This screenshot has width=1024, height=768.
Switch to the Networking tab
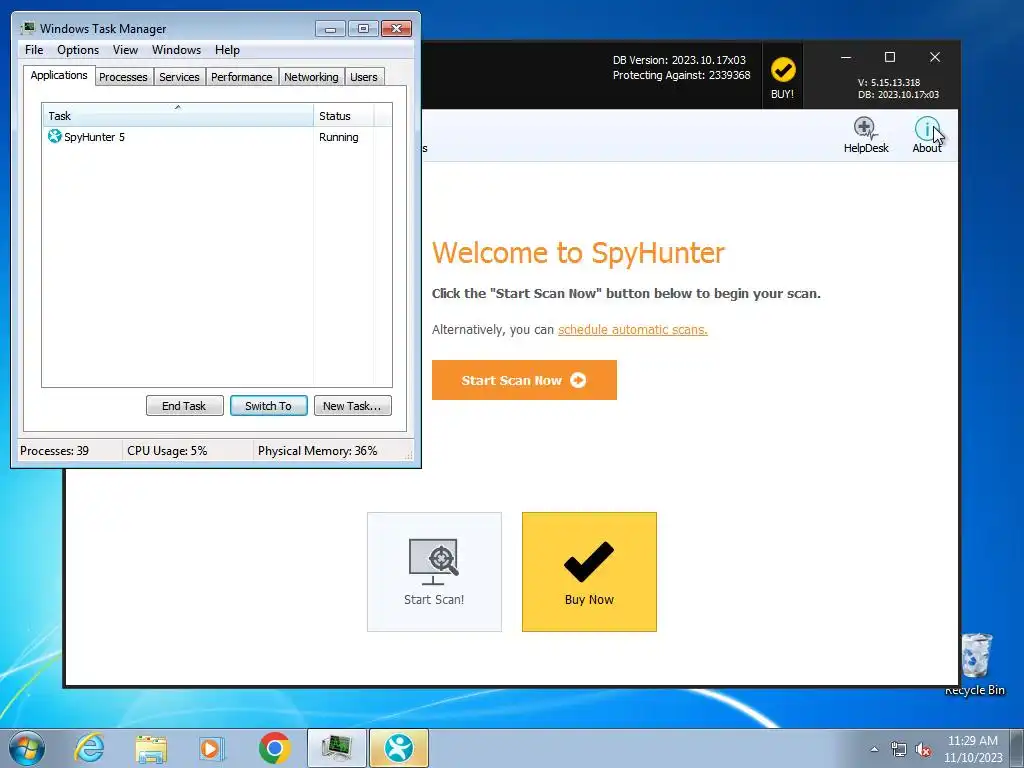click(x=311, y=77)
